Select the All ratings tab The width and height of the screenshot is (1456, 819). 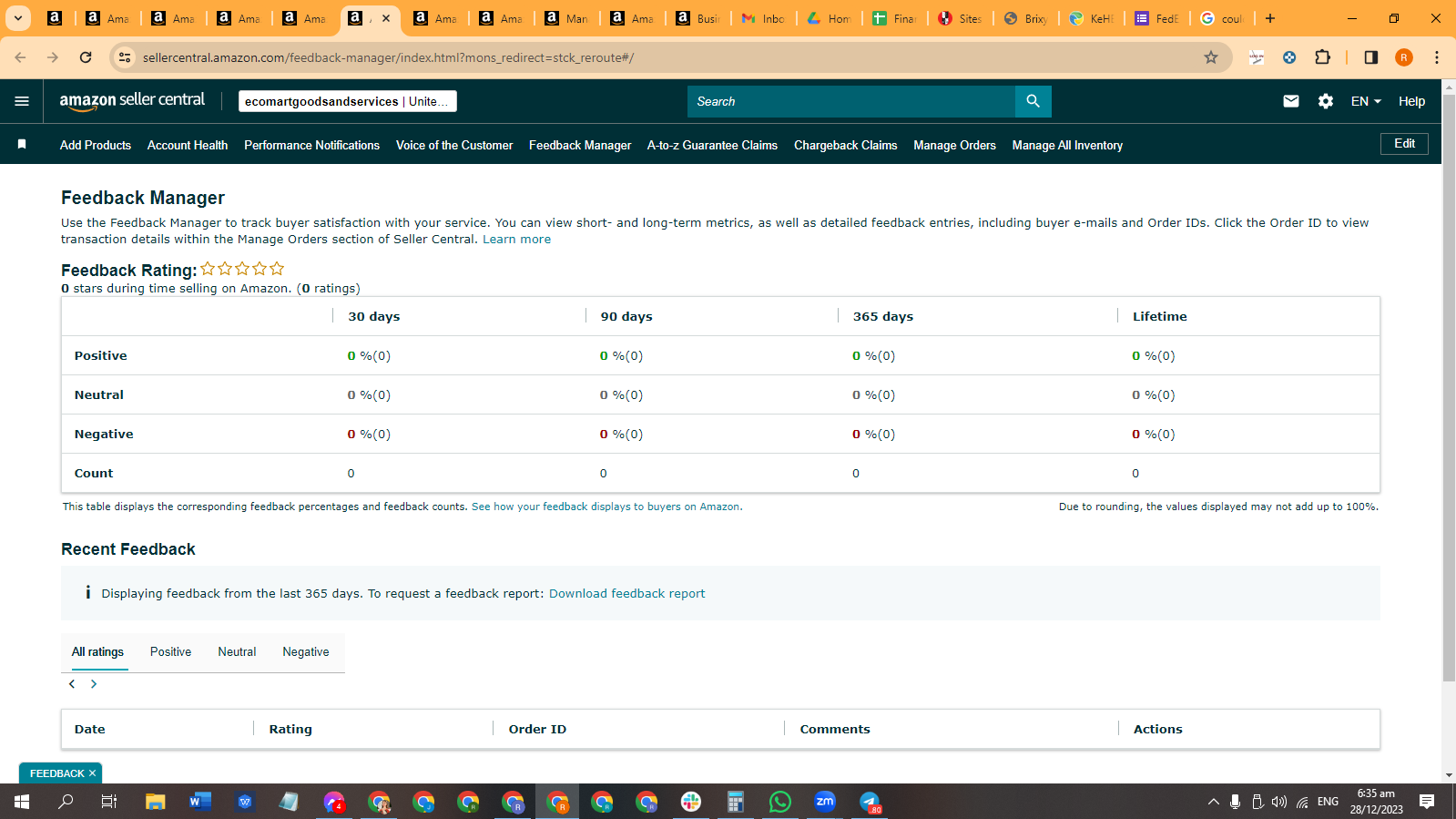point(97,652)
